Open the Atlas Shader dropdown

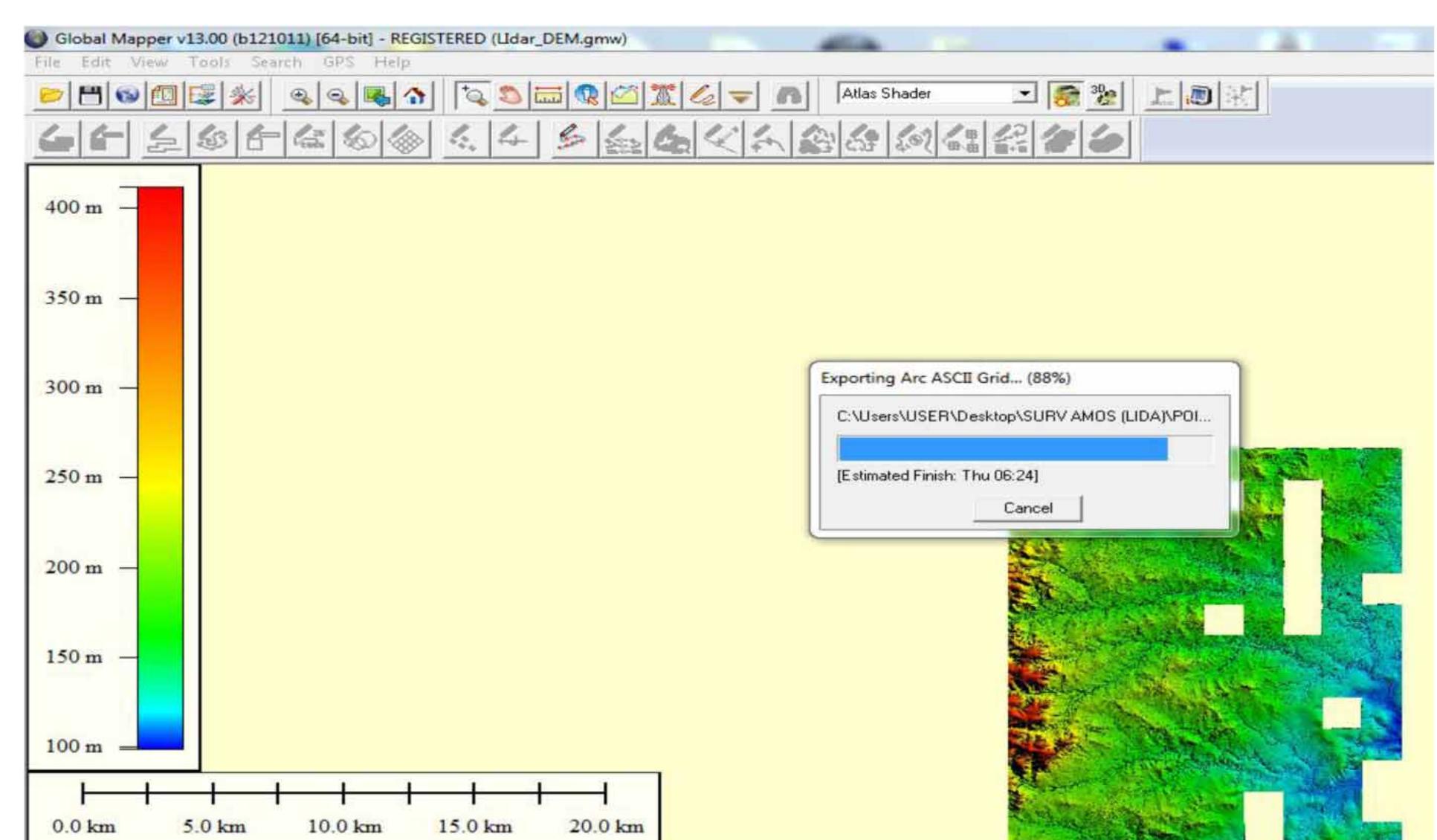tap(937, 94)
